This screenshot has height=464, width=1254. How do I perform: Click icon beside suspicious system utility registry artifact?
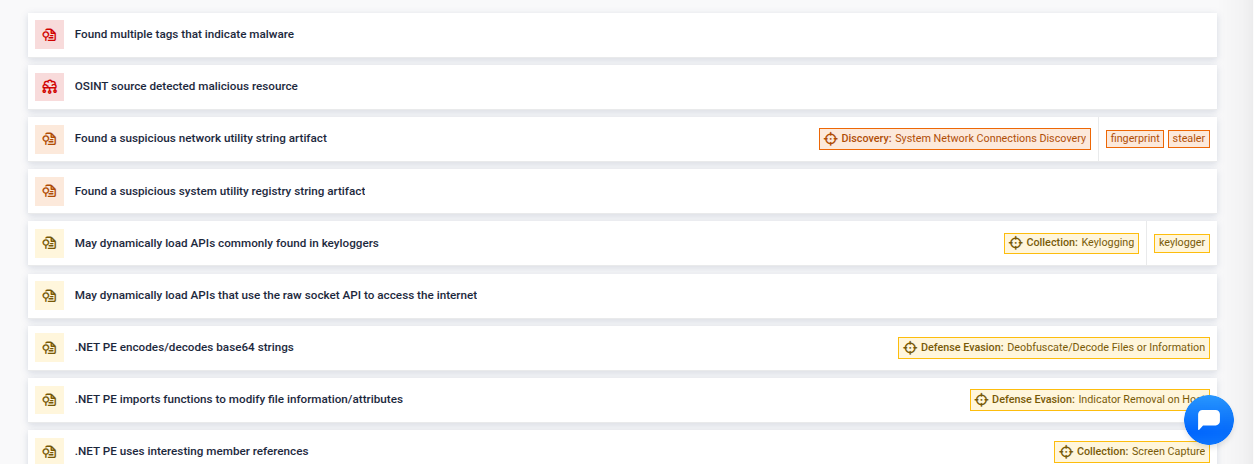pos(49,191)
